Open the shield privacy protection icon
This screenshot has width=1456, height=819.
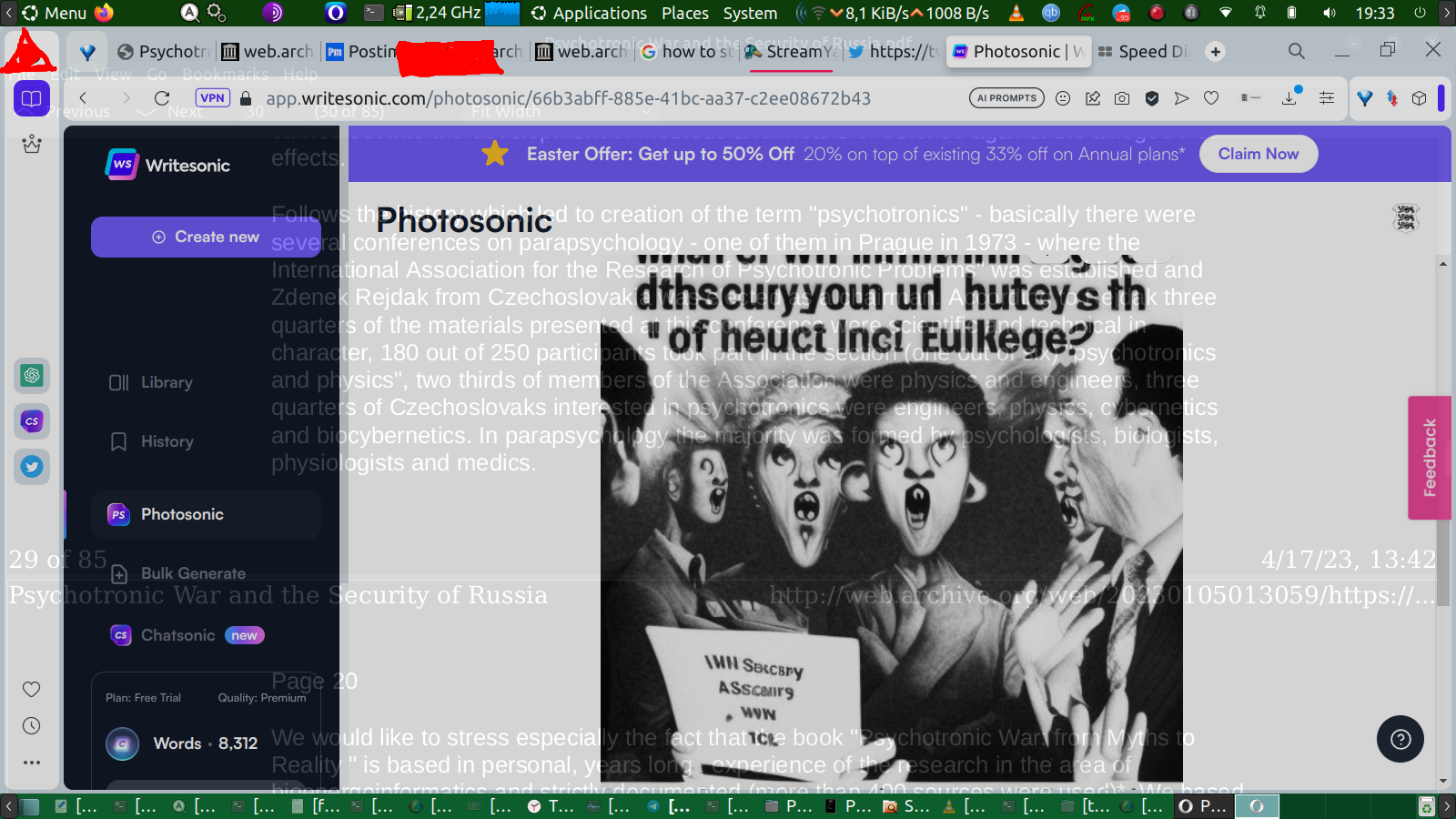(1152, 98)
